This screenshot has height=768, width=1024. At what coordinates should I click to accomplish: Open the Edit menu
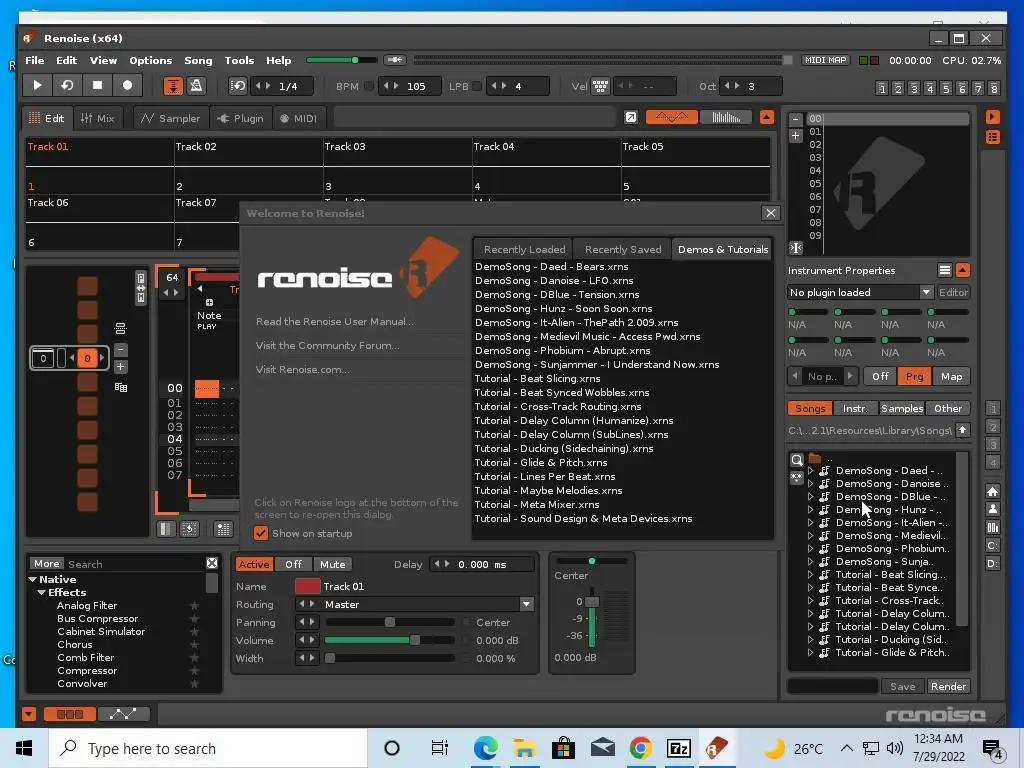point(66,60)
